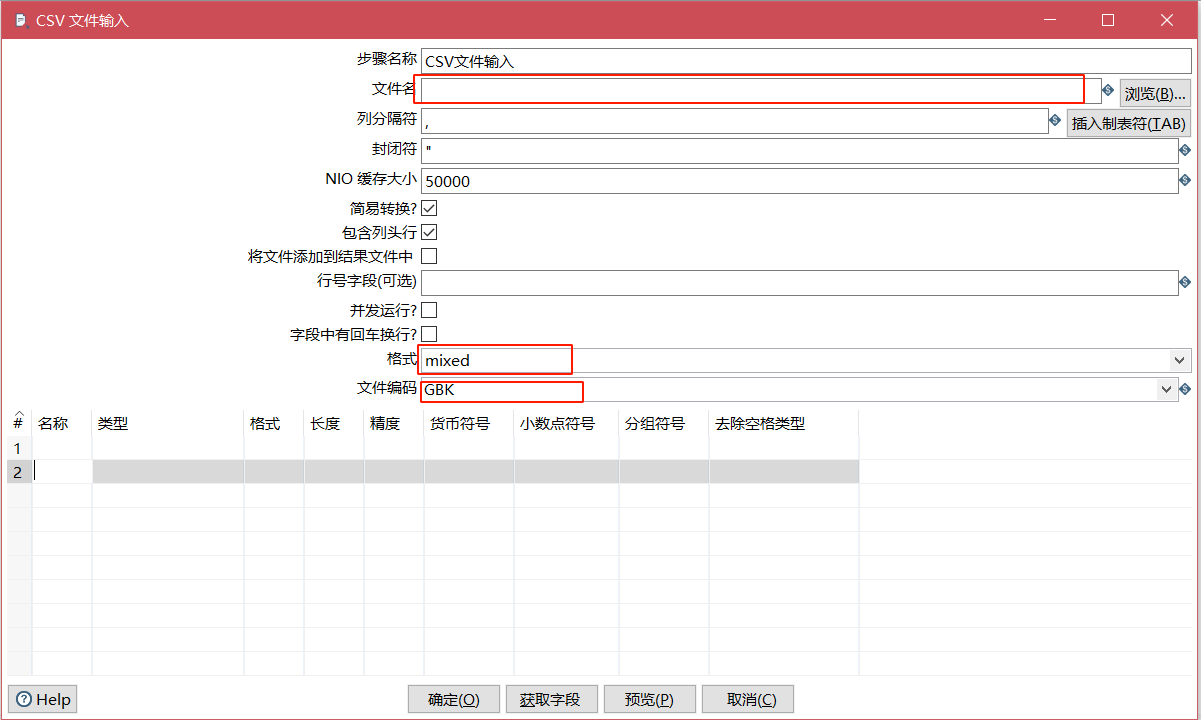The image size is (1201, 720).
Task: Open the 文件编码 GBK dropdown
Action: tap(1165, 389)
